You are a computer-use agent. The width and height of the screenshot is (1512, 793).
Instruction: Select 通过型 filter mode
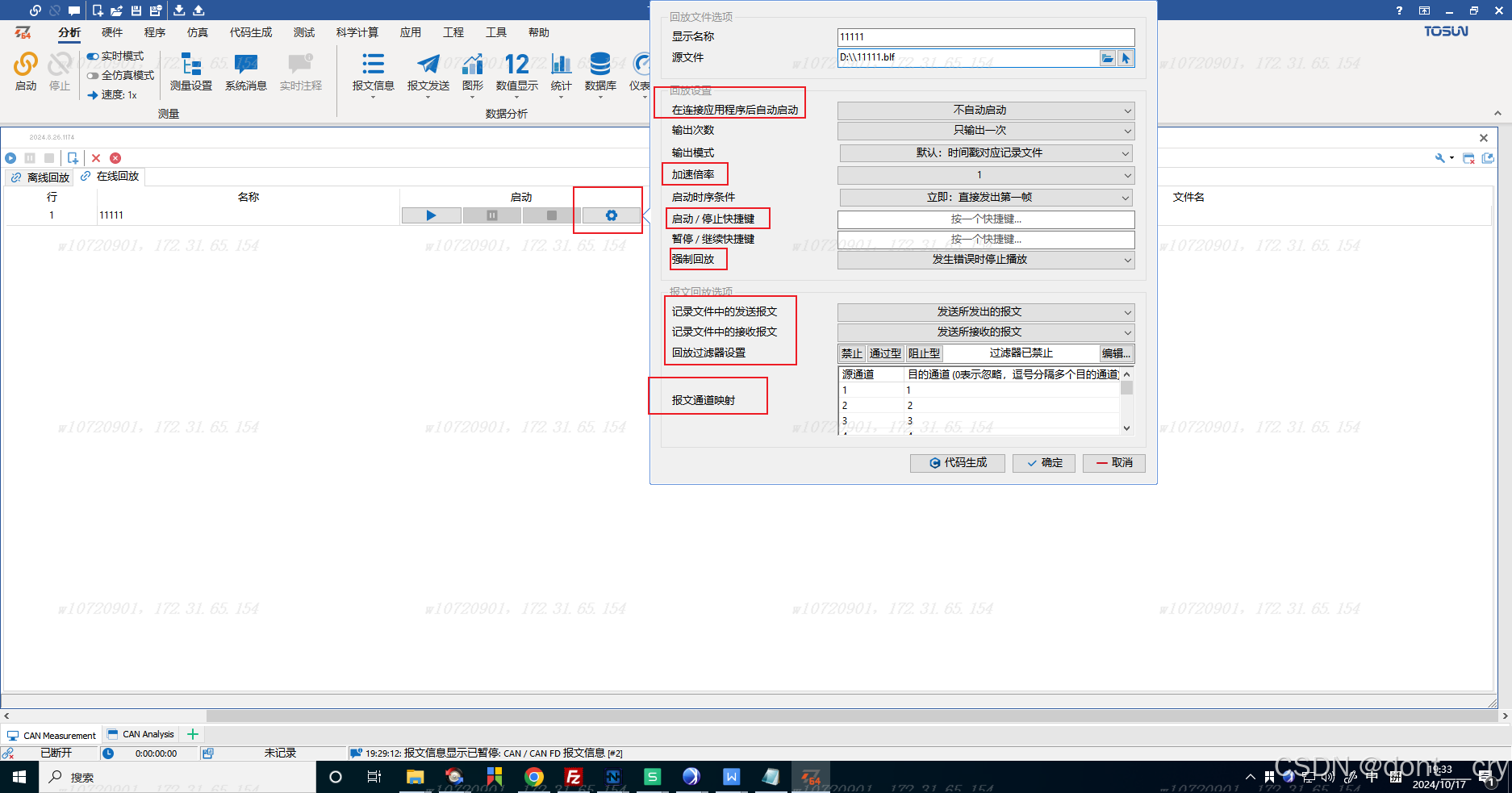(885, 353)
